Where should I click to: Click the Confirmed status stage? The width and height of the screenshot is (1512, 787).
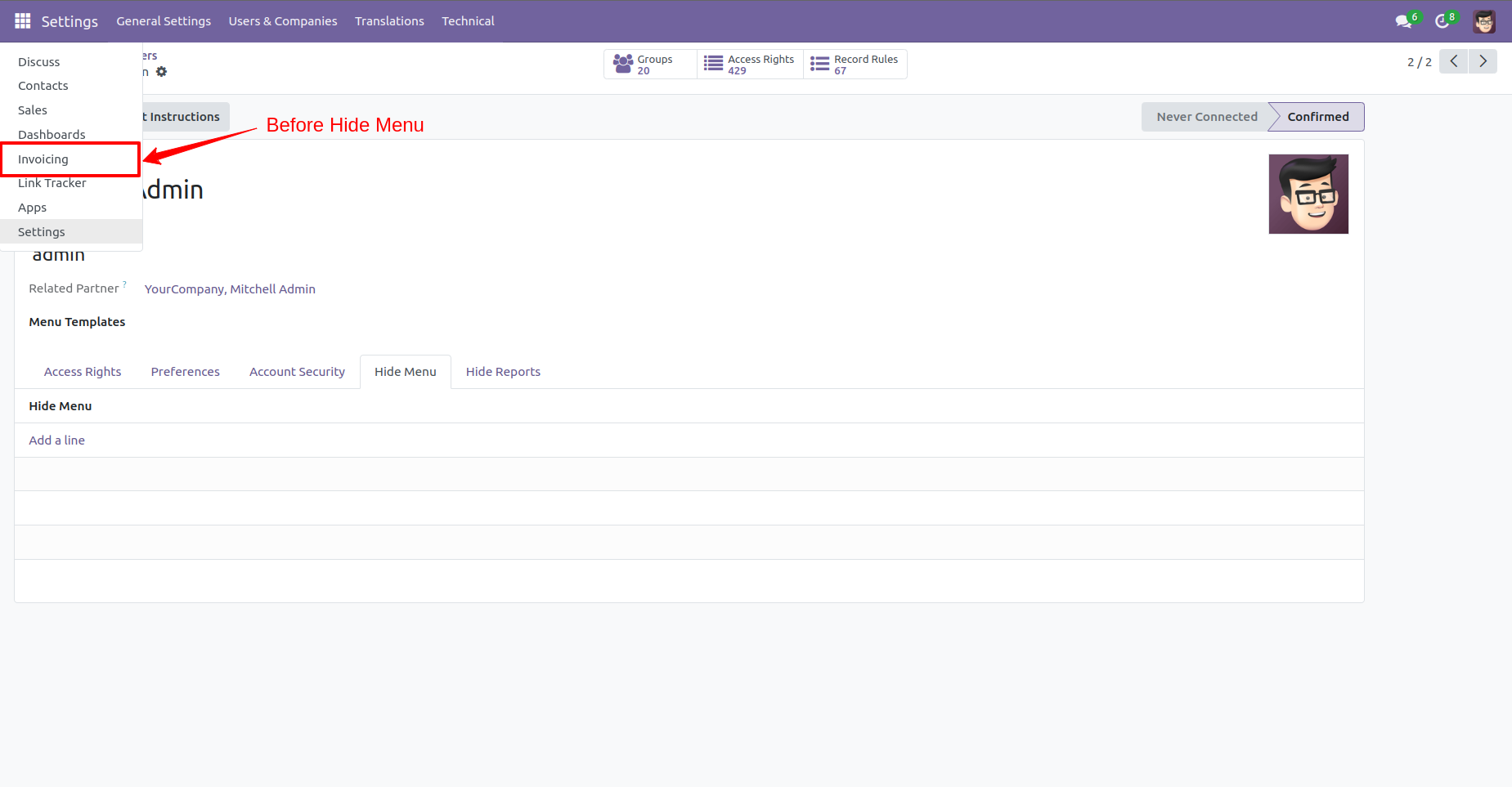pyautogui.click(x=1317, y=116)
